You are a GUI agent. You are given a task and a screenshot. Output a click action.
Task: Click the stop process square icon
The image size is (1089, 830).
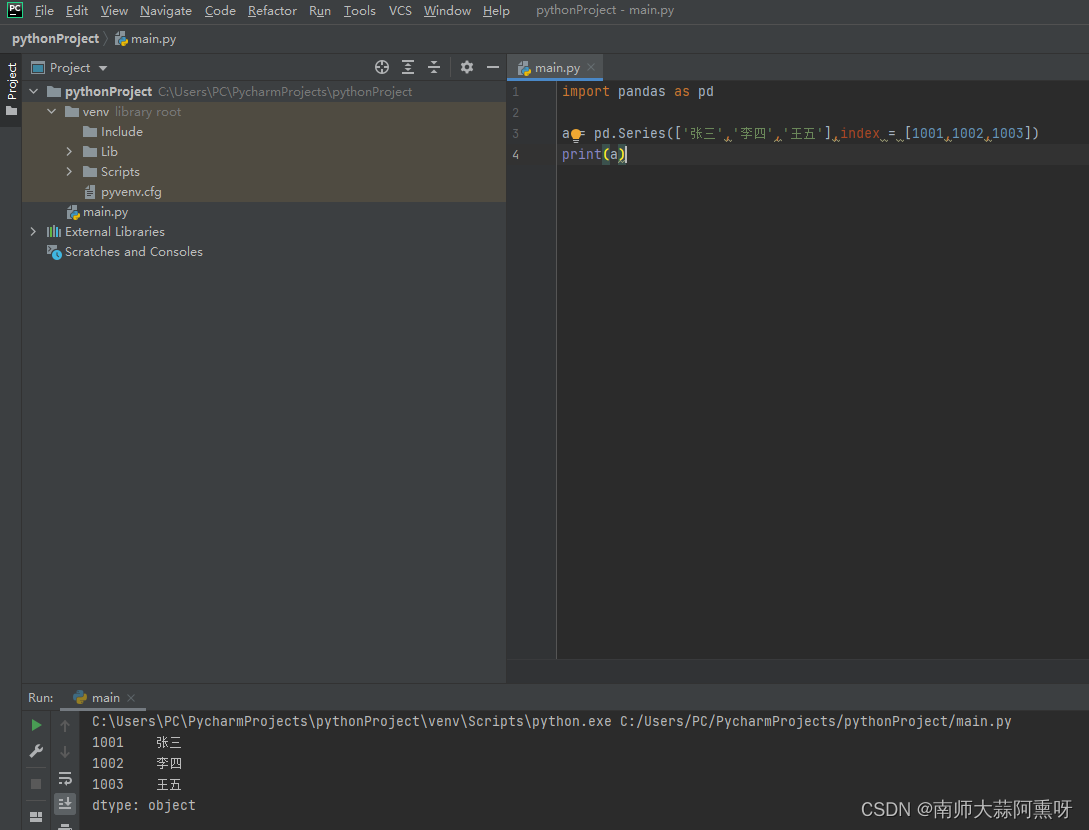point(36,784)
